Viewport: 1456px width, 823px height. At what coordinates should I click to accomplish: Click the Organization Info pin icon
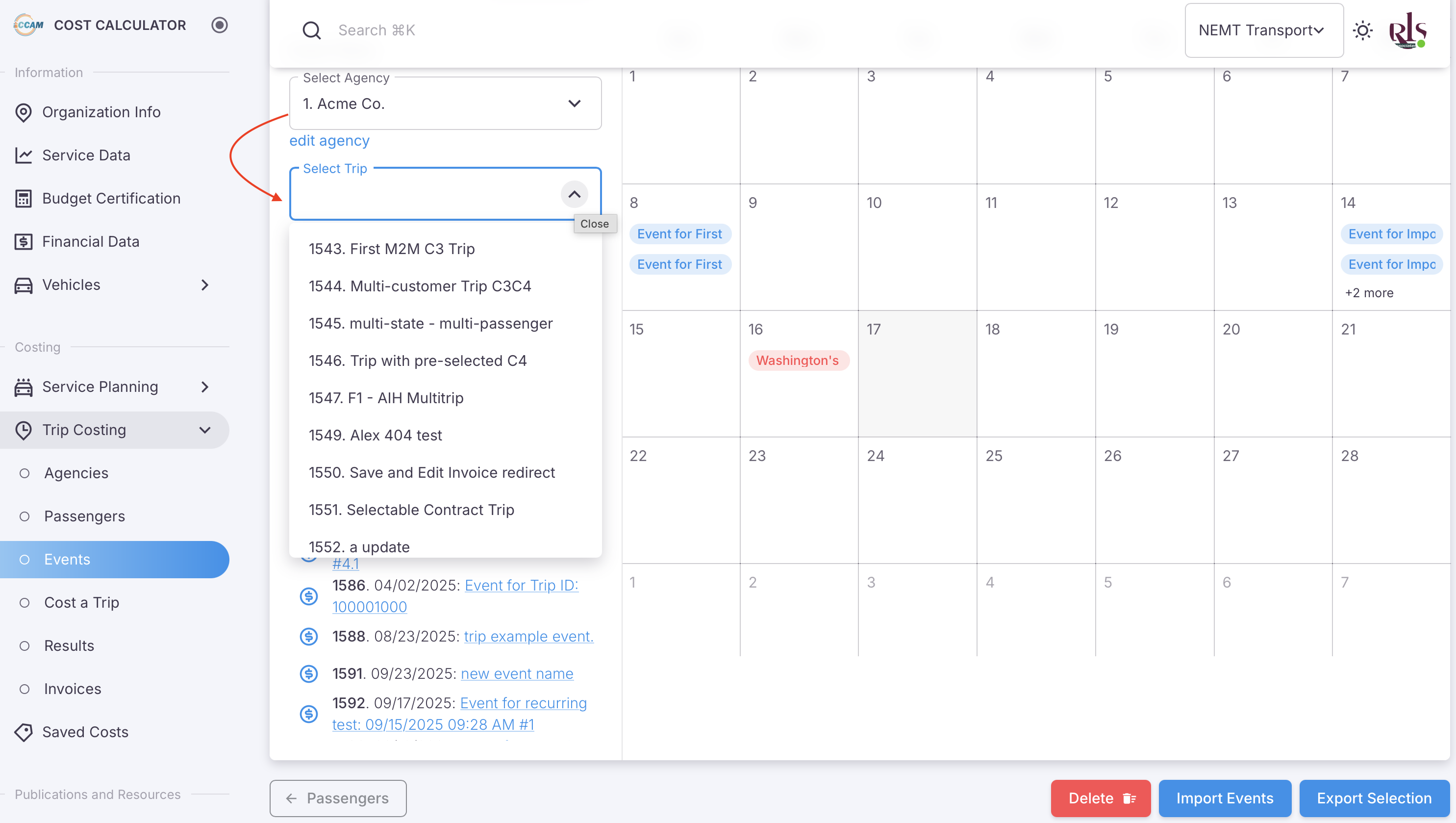tap(23, 112)
